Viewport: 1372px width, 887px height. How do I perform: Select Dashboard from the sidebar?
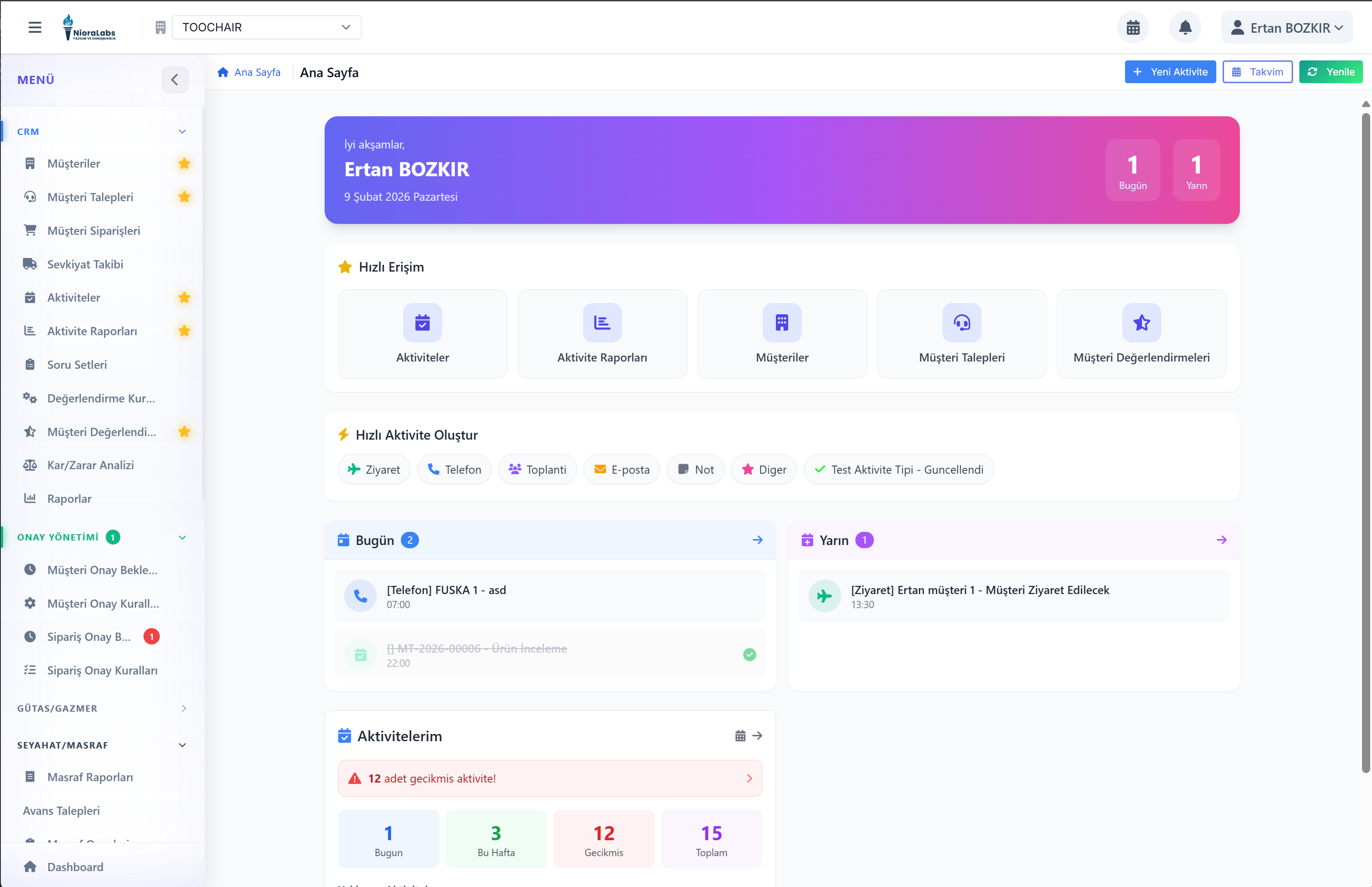coord(75,867)
